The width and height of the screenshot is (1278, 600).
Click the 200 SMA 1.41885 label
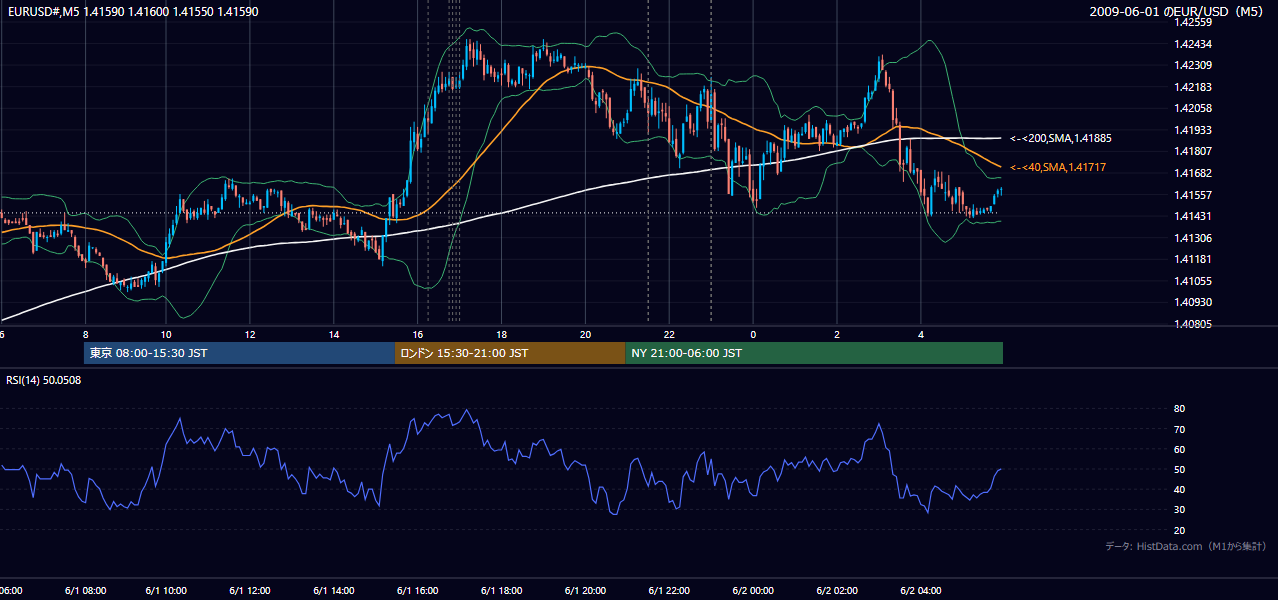coord(1061,138)
